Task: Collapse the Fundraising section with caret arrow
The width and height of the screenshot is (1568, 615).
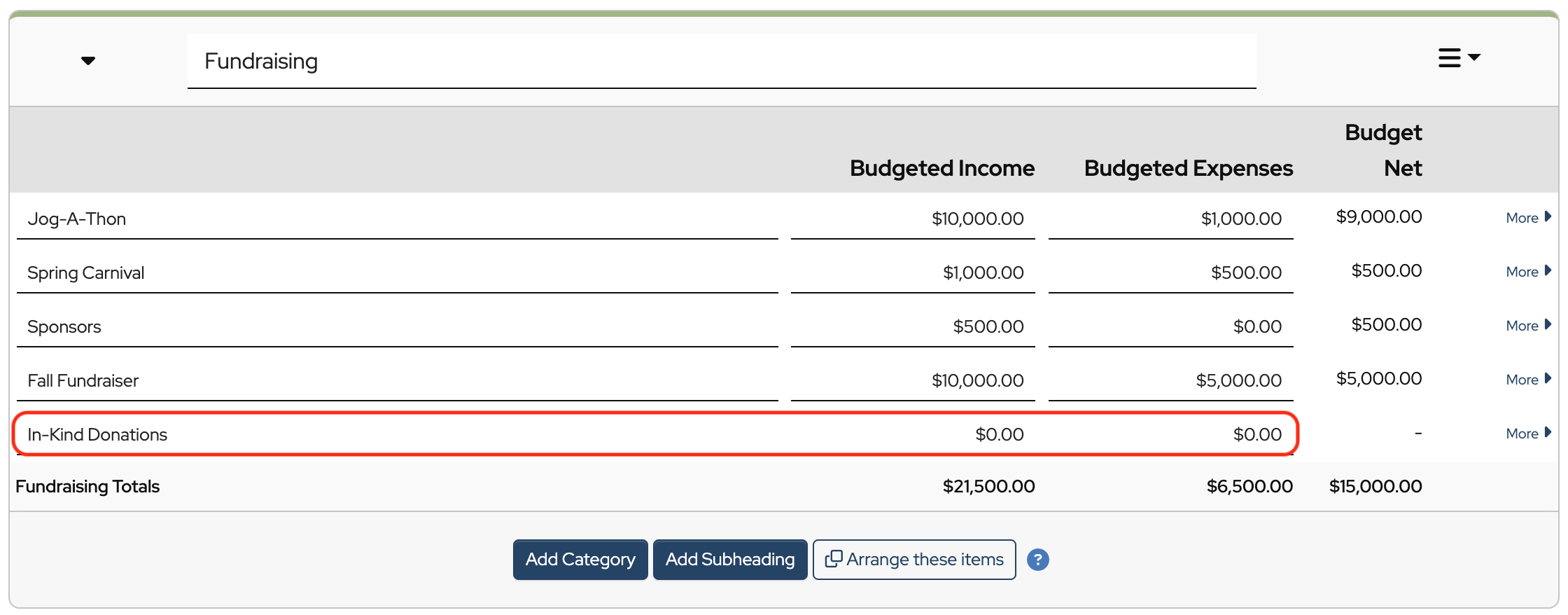Action: [88, 61]
